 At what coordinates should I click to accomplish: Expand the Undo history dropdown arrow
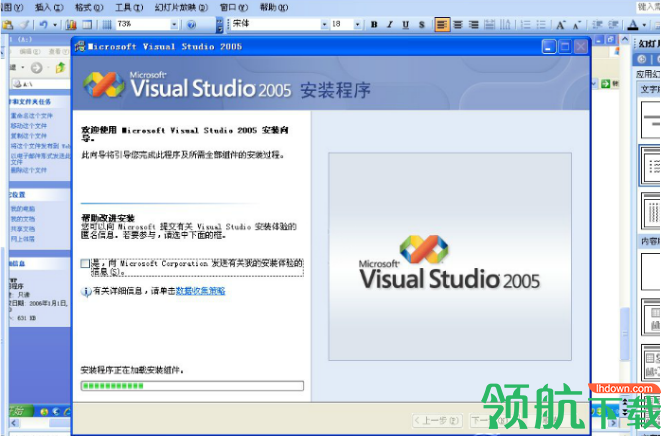pos(55,25)
